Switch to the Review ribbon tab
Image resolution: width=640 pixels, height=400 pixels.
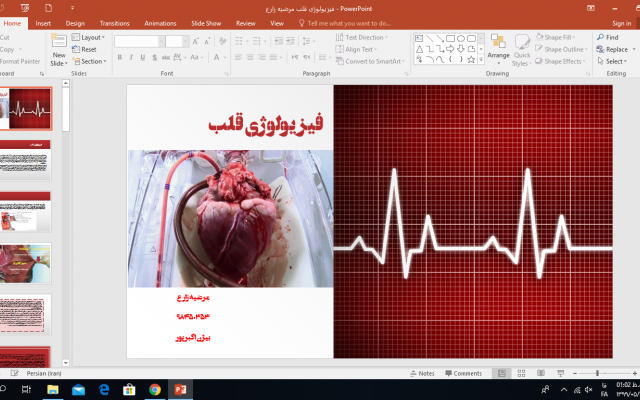coord(246,23)
